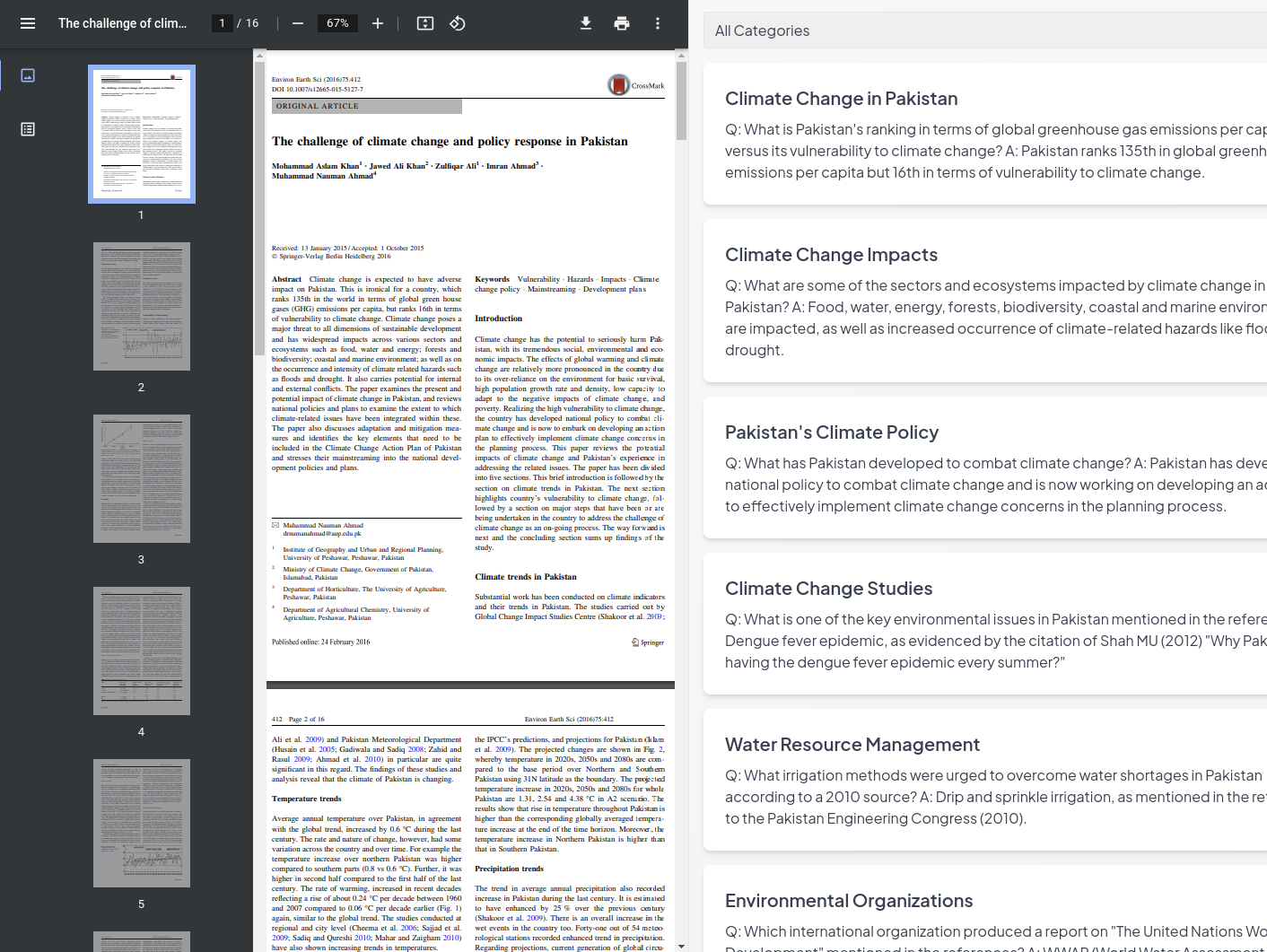Click the fit to page icon

[425, 23]
